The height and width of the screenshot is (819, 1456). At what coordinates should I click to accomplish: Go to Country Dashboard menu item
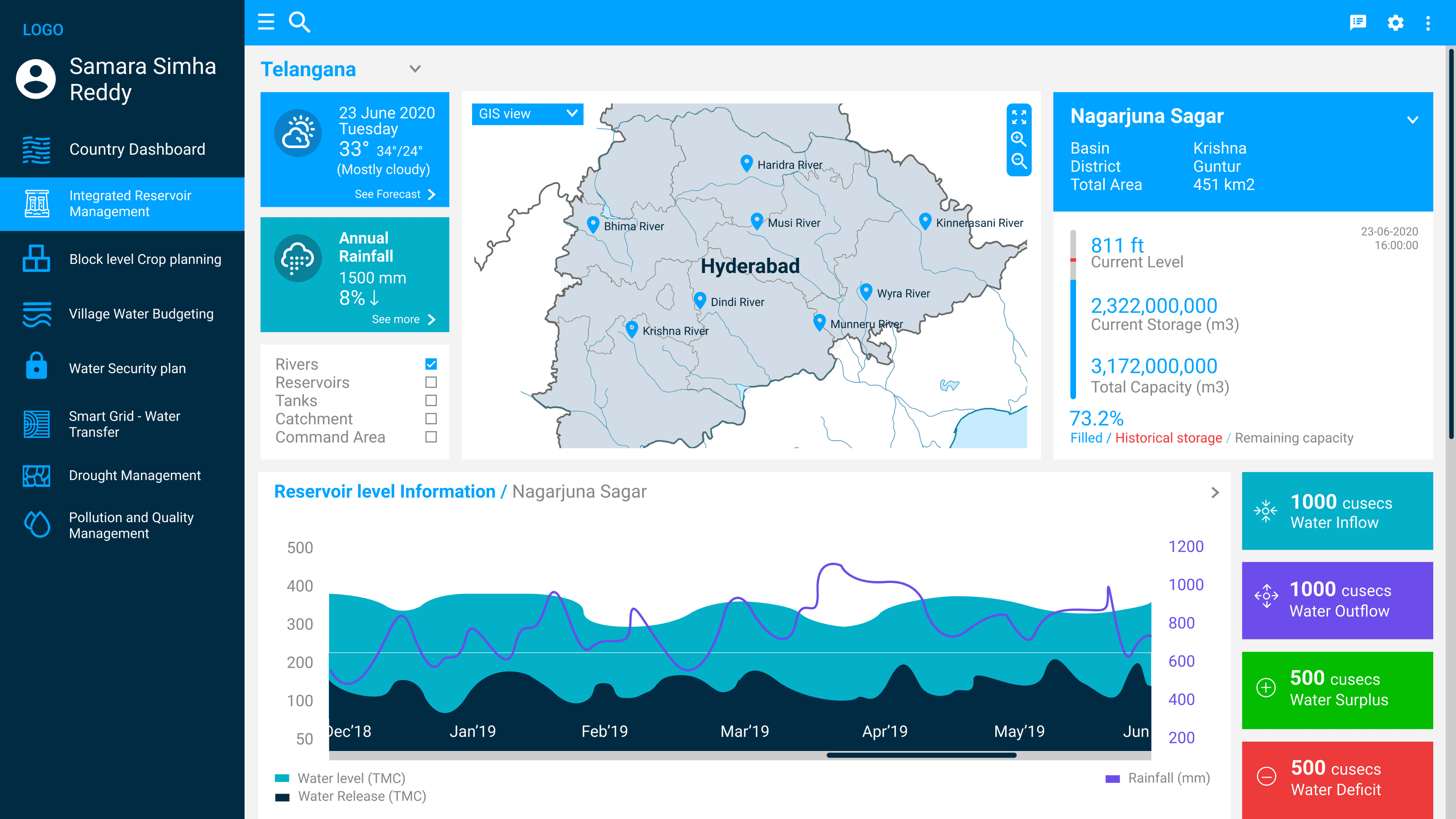(137, 149)
